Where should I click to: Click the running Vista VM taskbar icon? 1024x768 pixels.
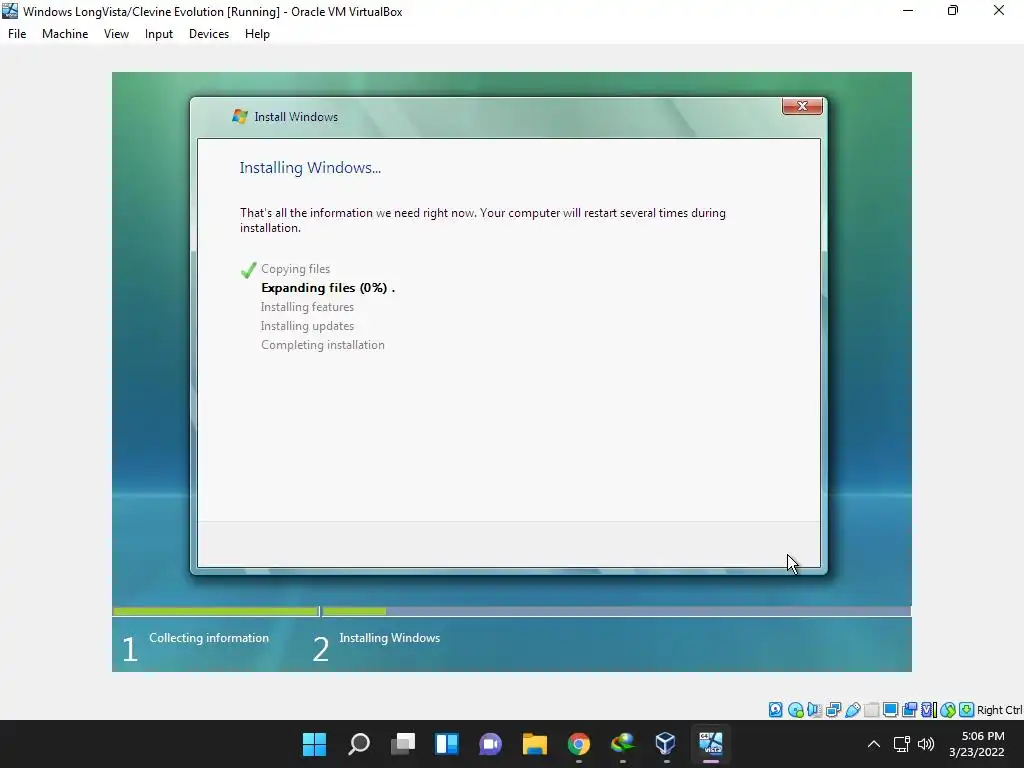[x=711, y=744]
